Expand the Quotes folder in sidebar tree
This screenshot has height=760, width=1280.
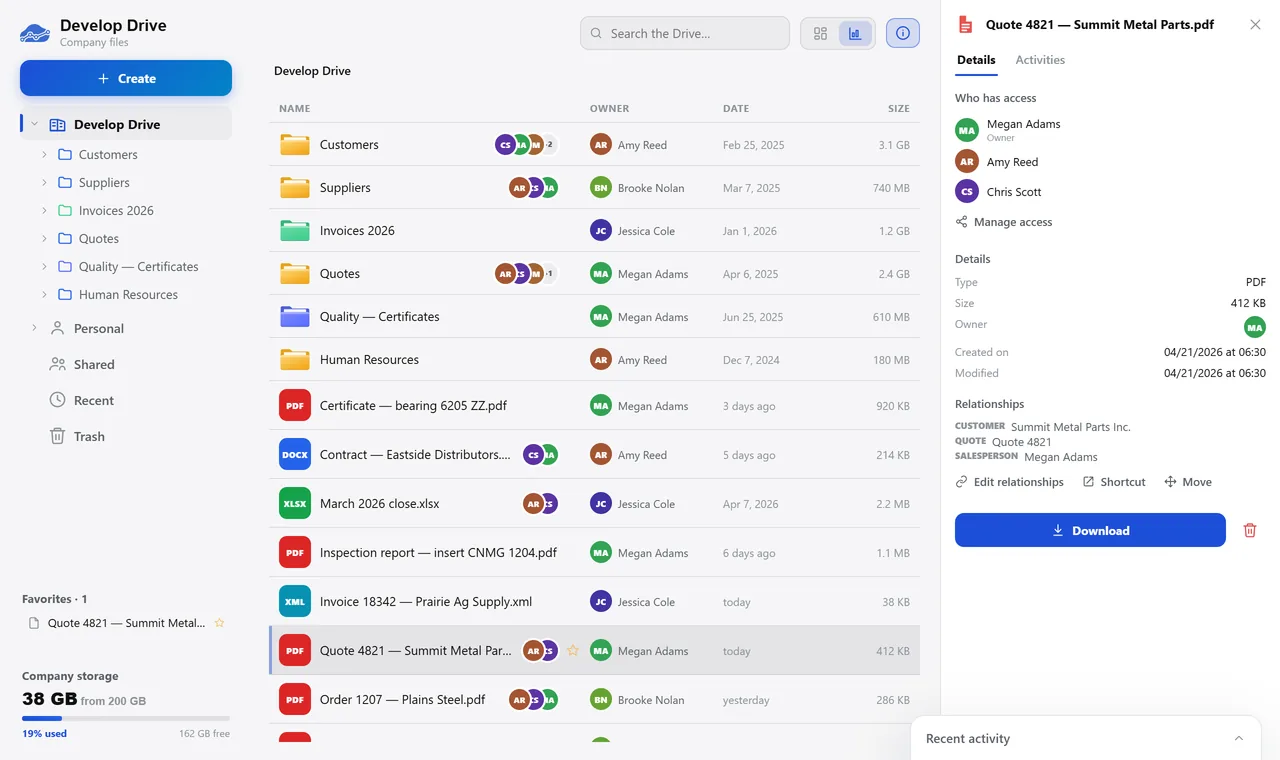44,239
